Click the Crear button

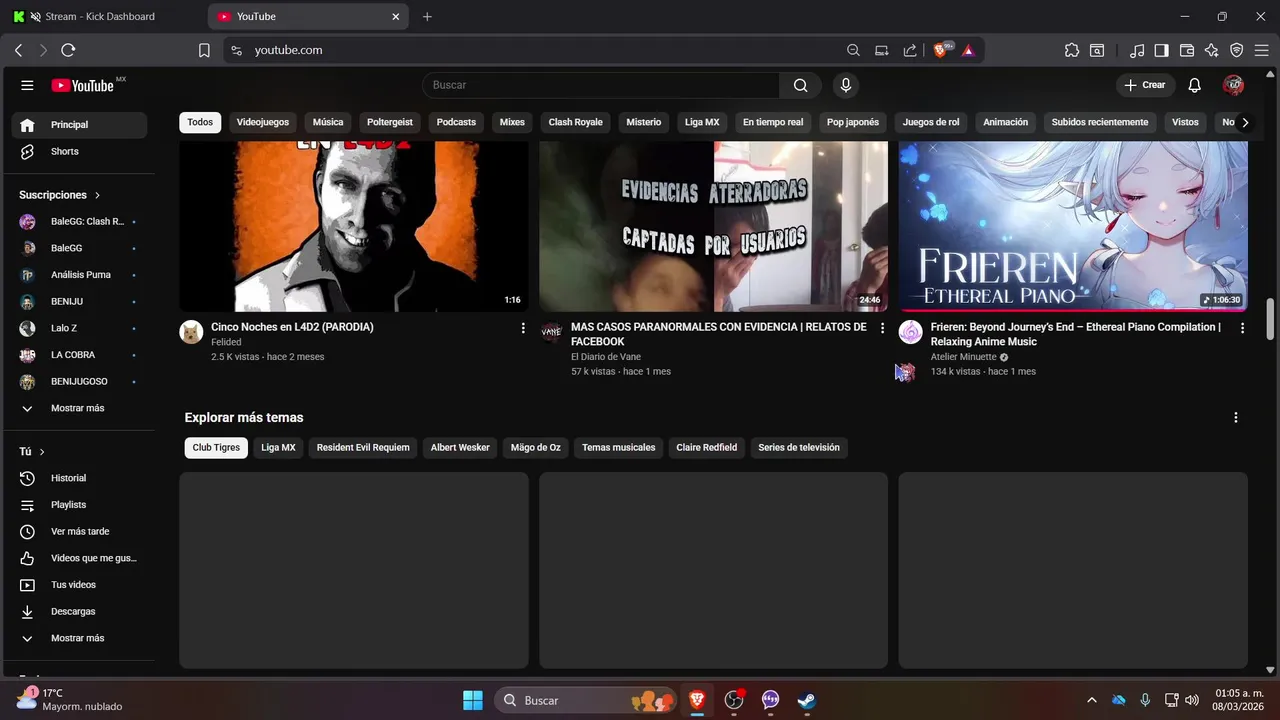pyautogui.click(x=1144, y=85)
